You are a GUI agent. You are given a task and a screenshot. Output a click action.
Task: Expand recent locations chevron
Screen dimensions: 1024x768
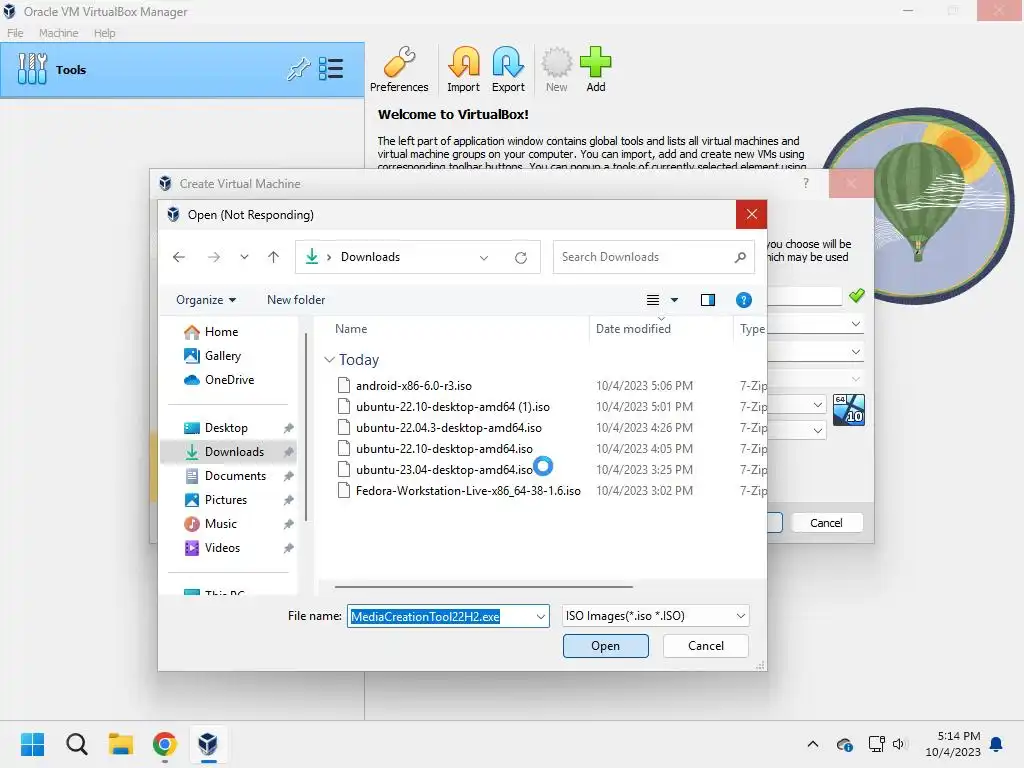coord(244,257)
